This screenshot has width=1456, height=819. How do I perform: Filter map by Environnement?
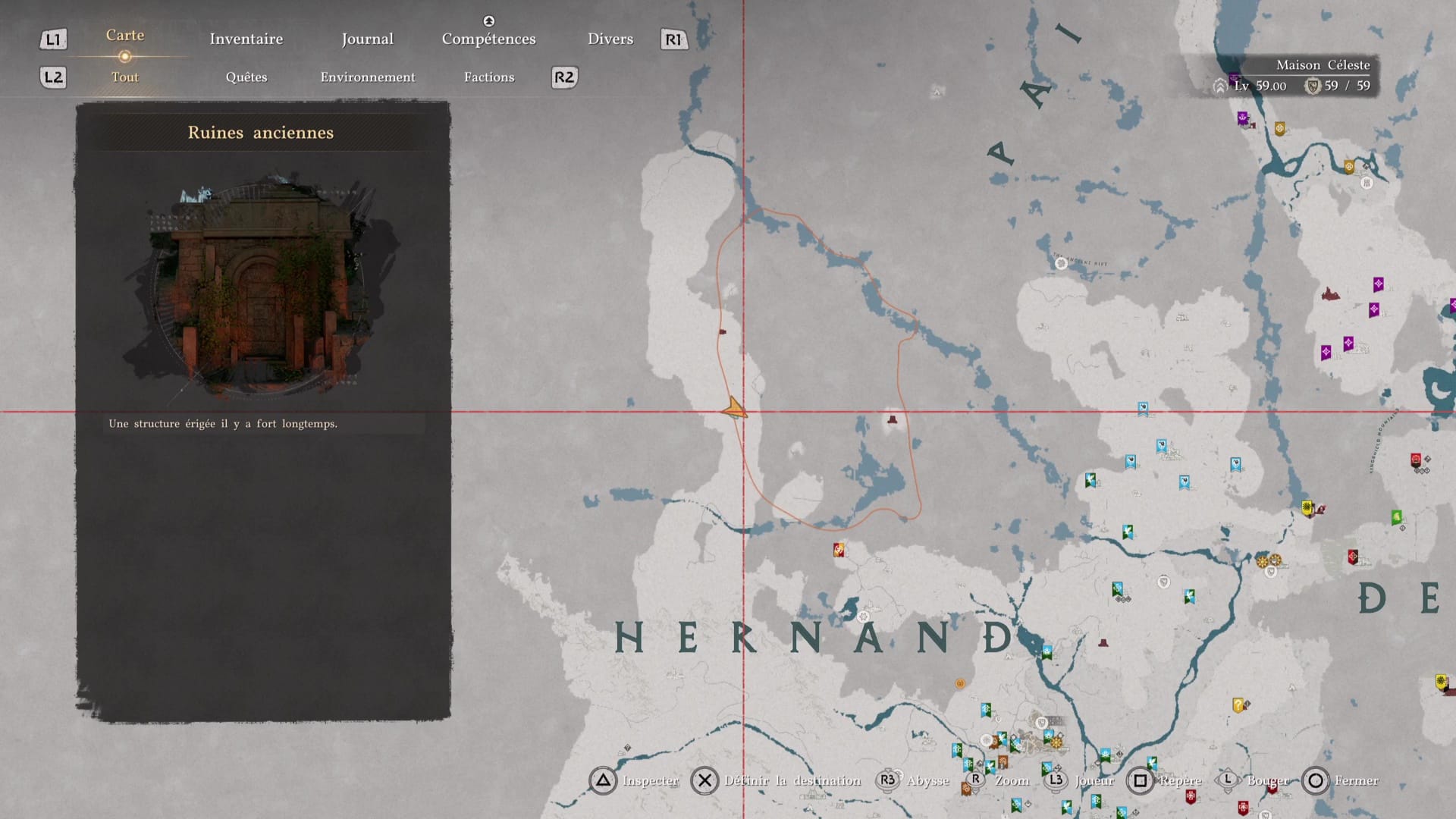[x=367, y=77]
